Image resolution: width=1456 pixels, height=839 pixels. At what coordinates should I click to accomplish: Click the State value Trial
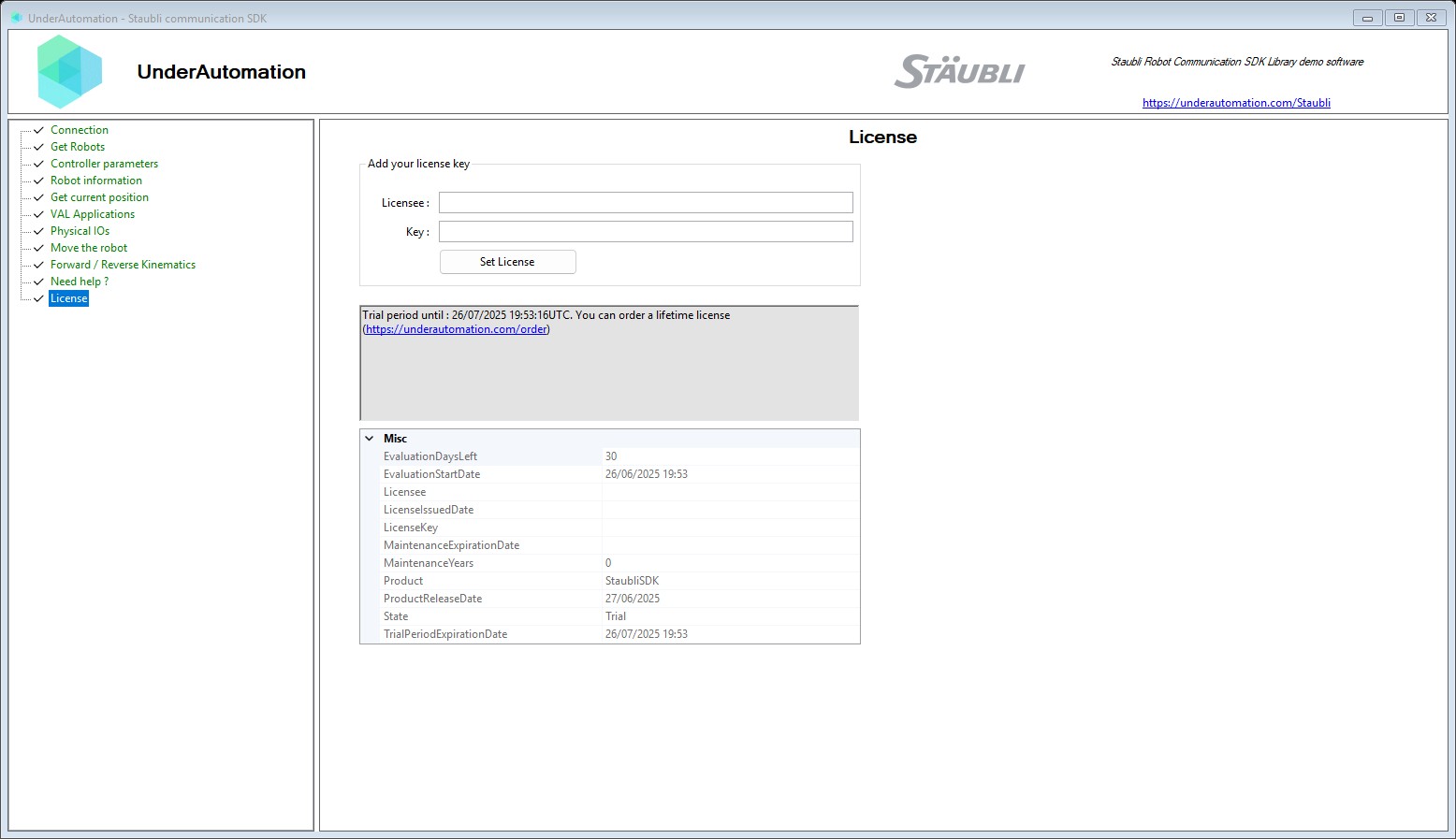[616, 616]
